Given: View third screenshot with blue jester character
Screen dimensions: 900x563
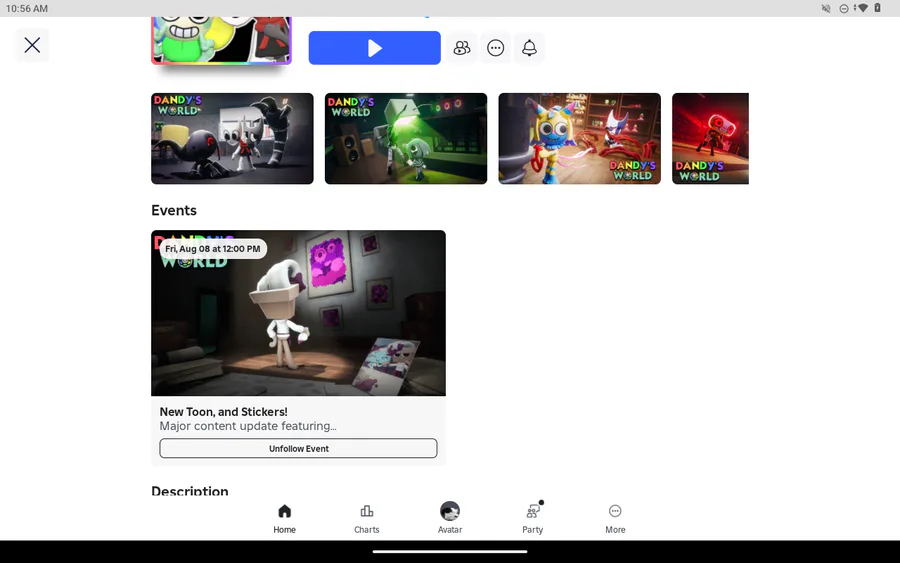Looking at the screenshot, I should (579, 138).
